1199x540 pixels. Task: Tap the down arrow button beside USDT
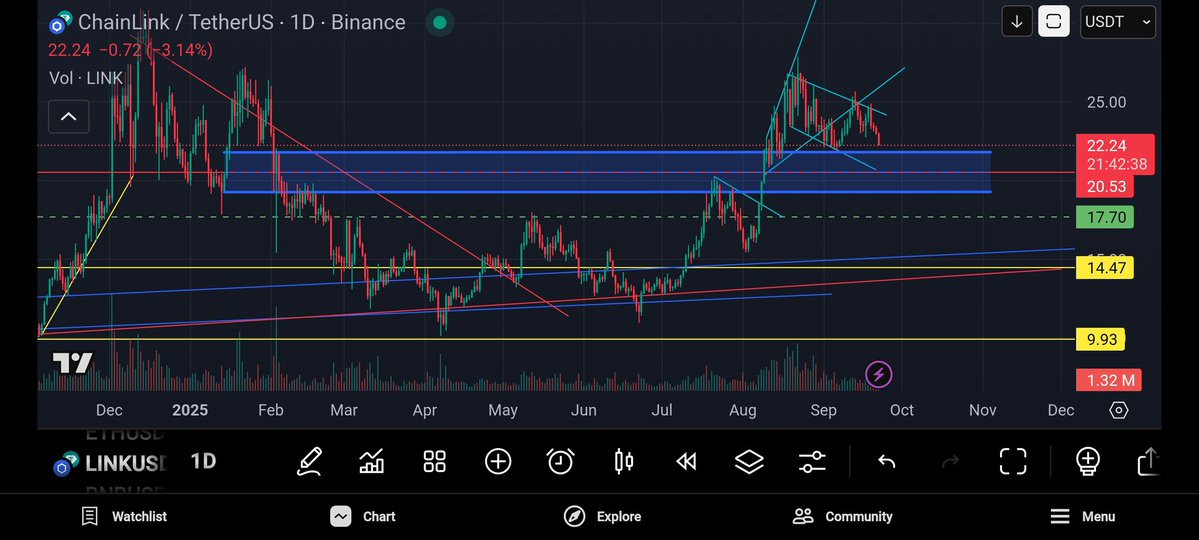(x=1017, y=21)
